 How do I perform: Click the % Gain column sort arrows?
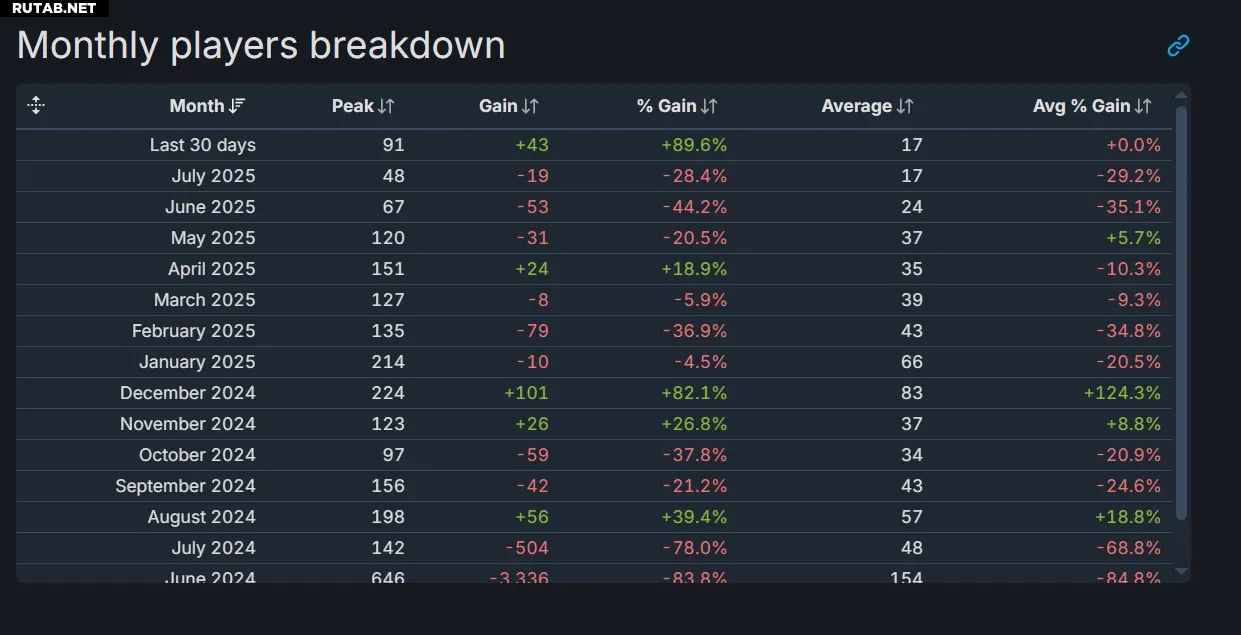tap(709, 106)
